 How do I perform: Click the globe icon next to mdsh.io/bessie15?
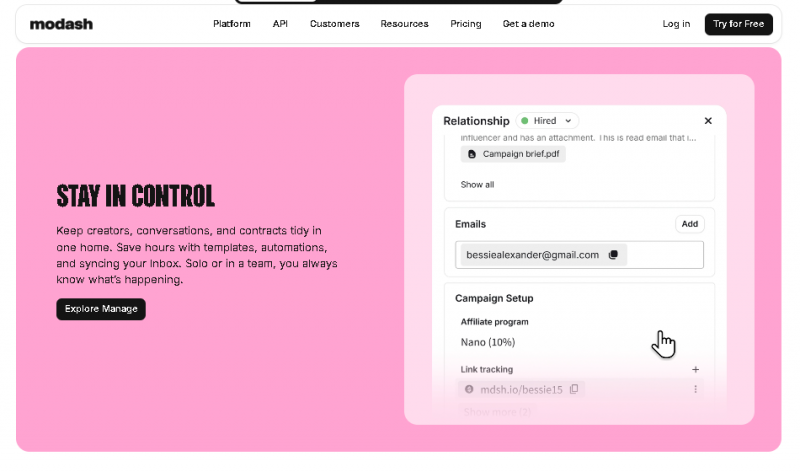469,389
